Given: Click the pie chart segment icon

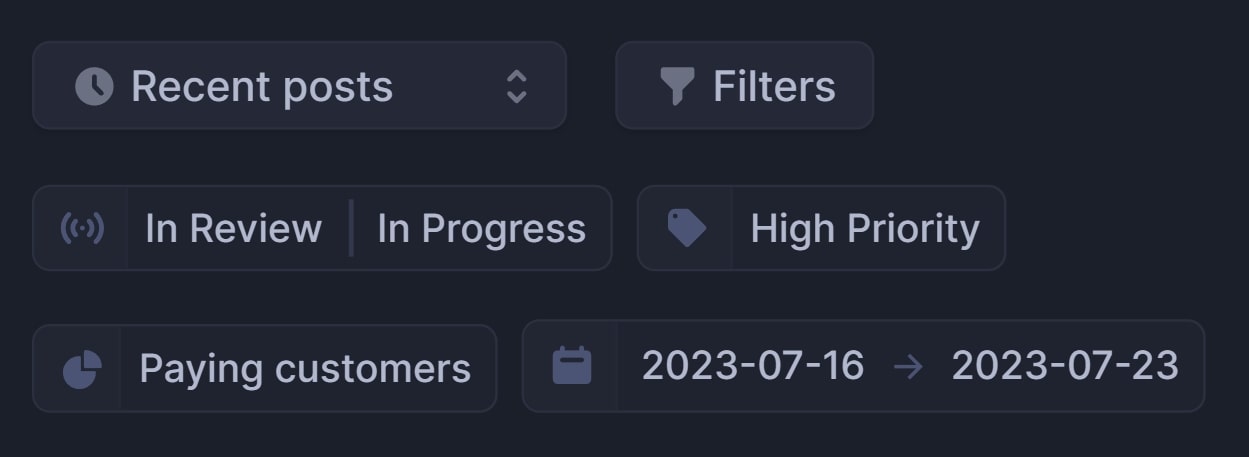Looking at the screenshot, I should 81,369.
